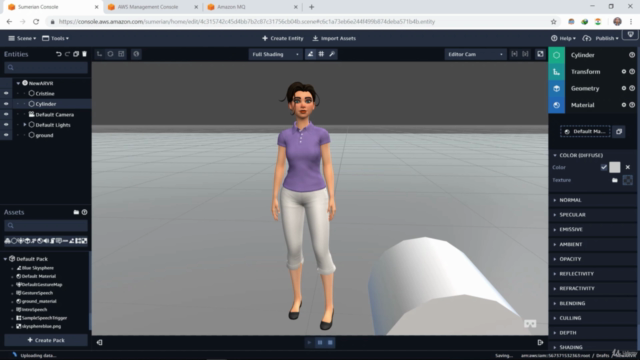Open the Tools menu

pos(55,38)
